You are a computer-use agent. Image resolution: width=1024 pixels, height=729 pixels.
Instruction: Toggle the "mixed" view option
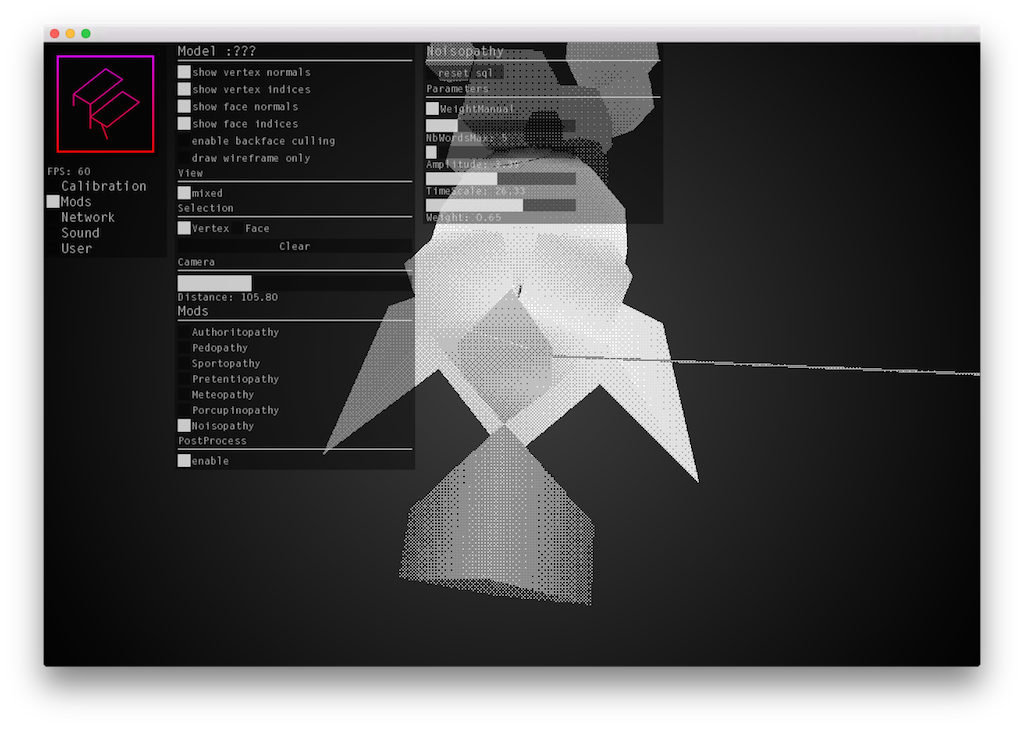184,192
